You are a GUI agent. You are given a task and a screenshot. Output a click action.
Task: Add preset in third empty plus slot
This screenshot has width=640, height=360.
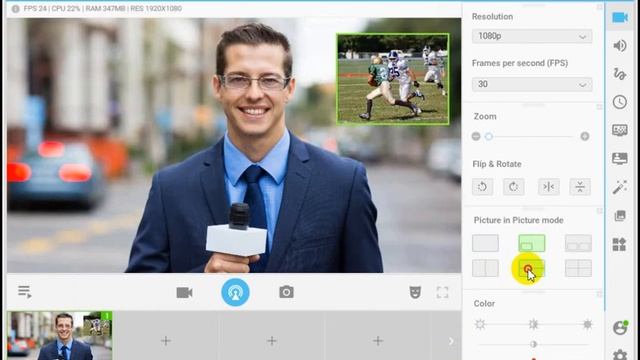tap(378, 341)
